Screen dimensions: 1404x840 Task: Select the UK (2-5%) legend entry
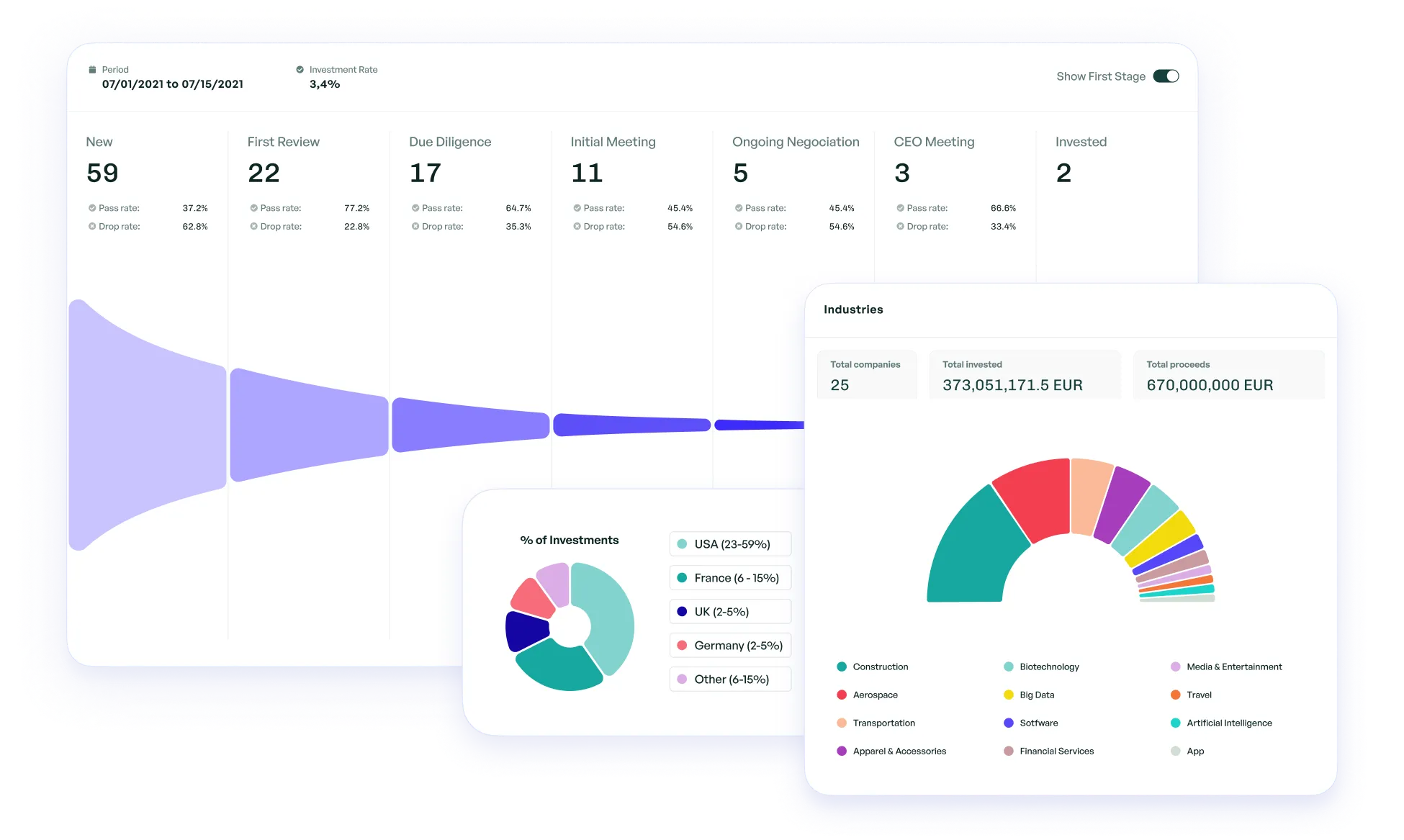pos(730,612)
